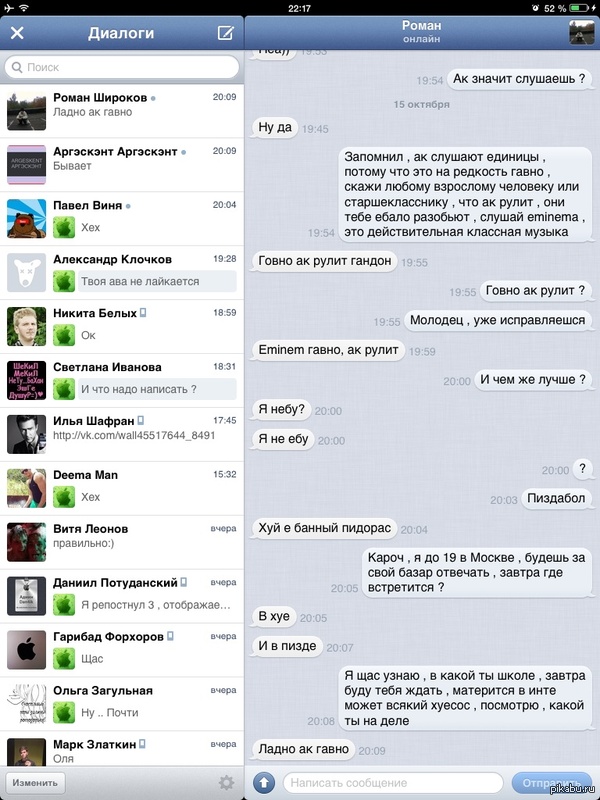Click the Изменить button

coord(35,782)
